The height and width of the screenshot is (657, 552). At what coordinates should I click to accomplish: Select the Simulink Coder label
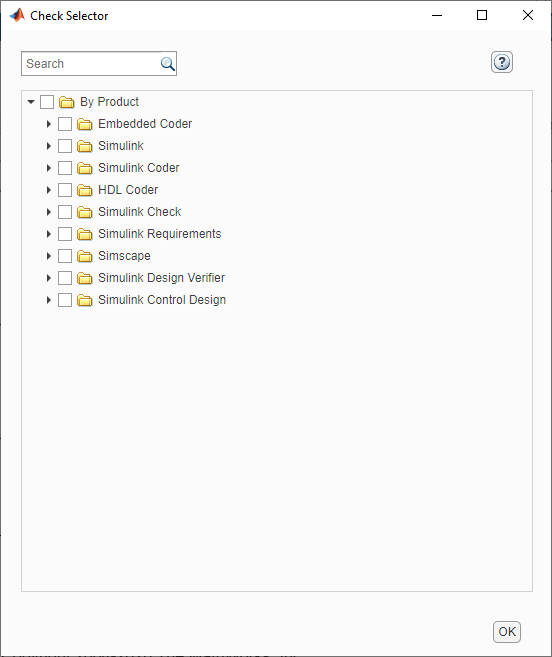139,168
